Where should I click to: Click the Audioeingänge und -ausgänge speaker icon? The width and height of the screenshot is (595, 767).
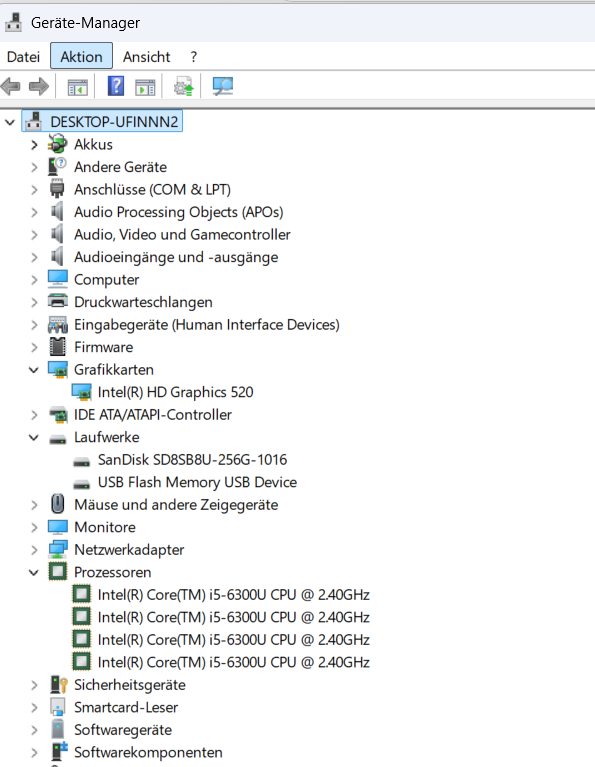(57, 256)
